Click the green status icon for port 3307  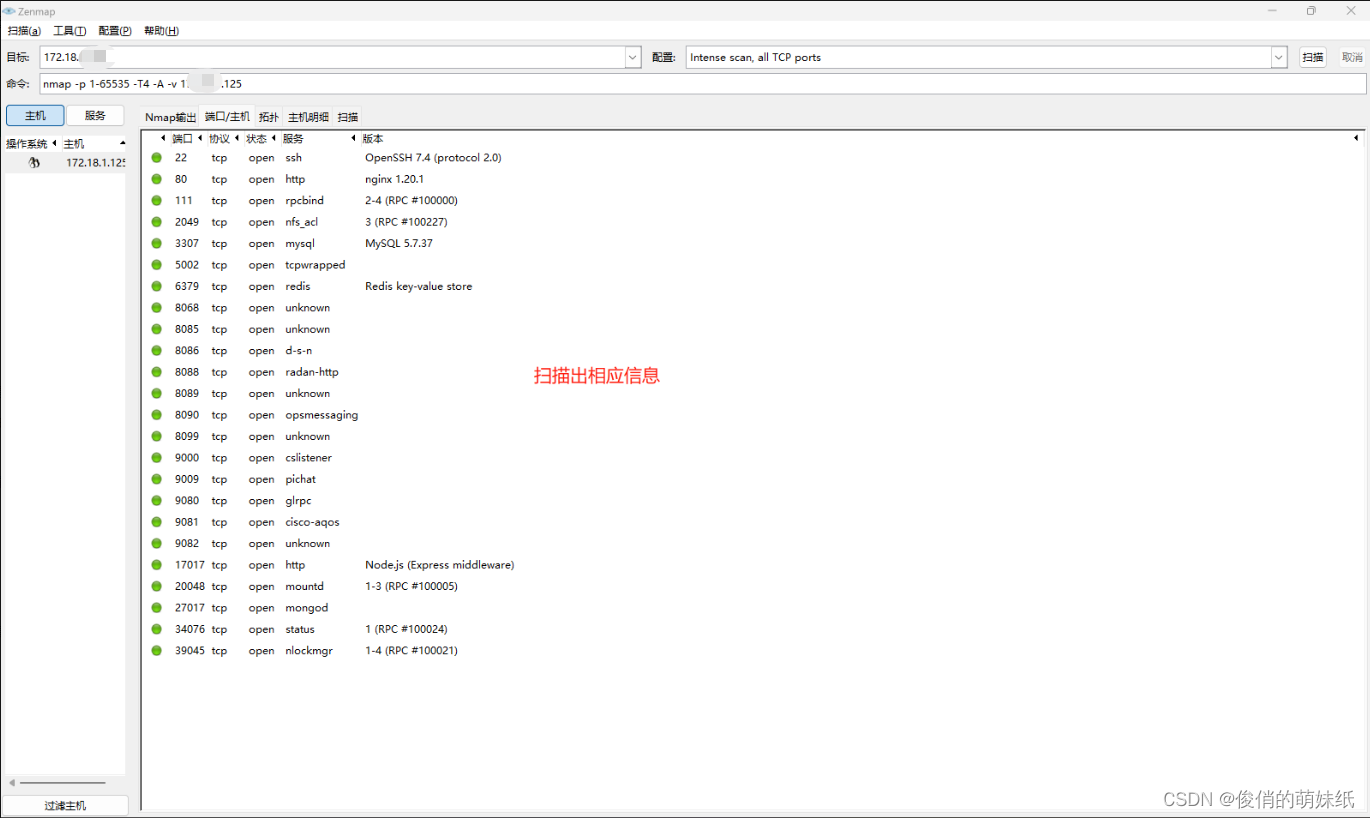[156, 244]
